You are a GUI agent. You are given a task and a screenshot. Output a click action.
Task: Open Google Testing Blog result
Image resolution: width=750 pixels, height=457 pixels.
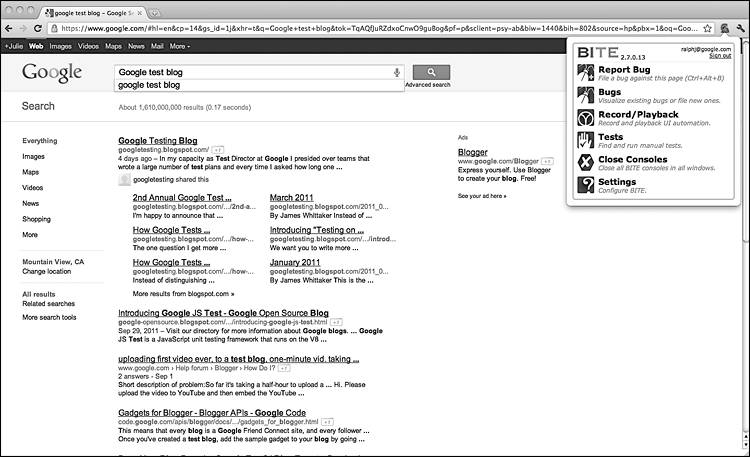pyautogui.click(x=158, y=141)
